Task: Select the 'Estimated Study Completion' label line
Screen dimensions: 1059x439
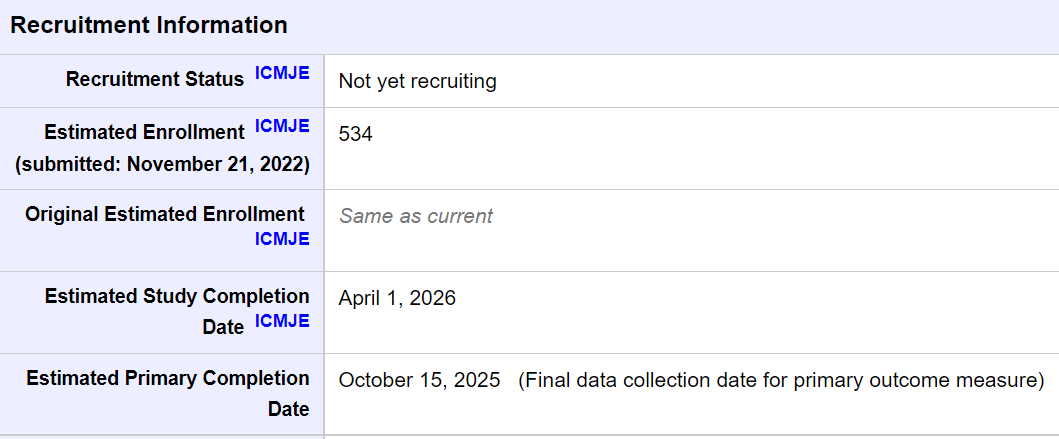Action: click(x=177, y=296)
